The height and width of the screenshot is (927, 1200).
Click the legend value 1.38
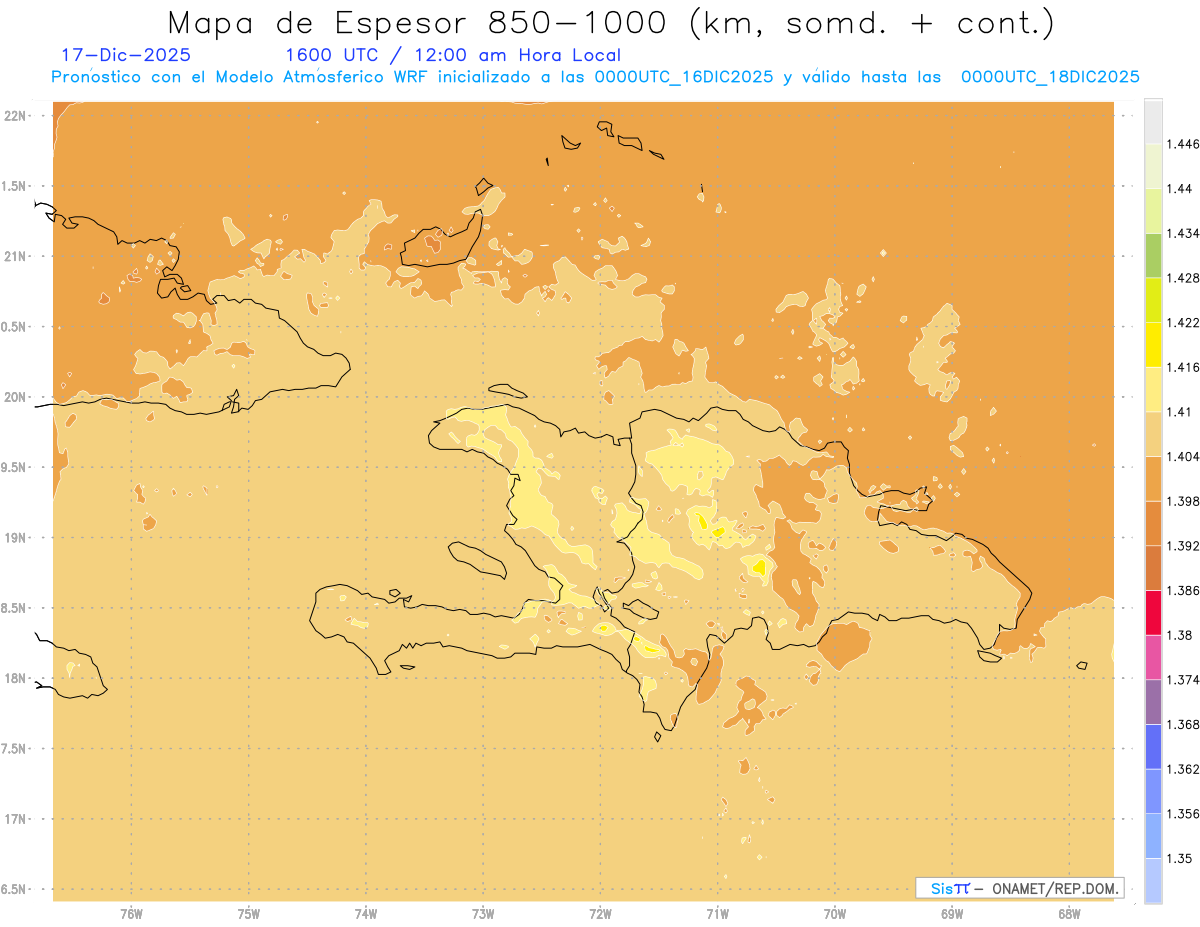[x=1180, y=635]
